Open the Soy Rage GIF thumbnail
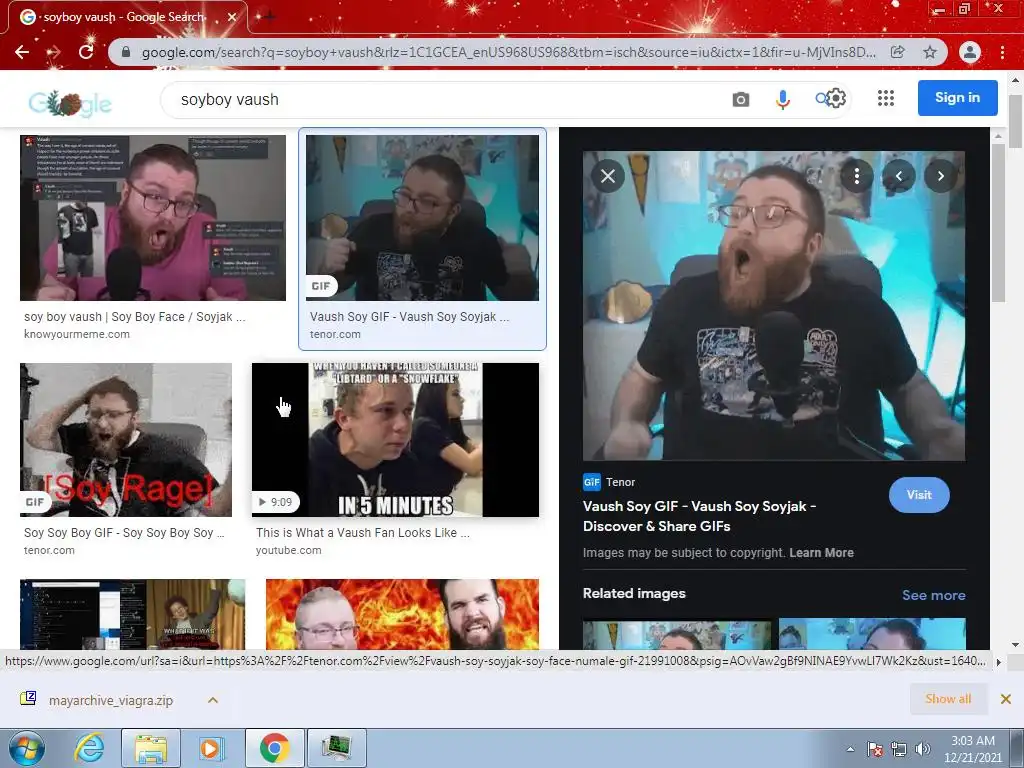 126,440
